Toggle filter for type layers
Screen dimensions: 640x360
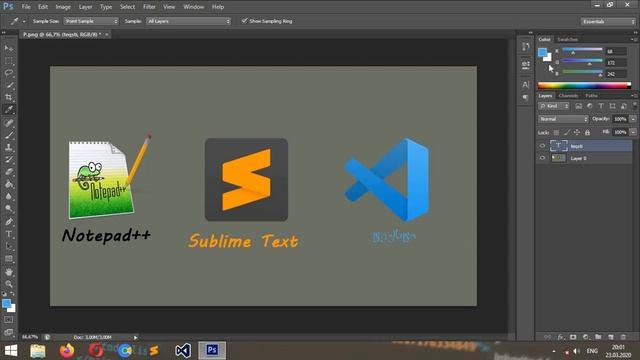tap(601, 106)
